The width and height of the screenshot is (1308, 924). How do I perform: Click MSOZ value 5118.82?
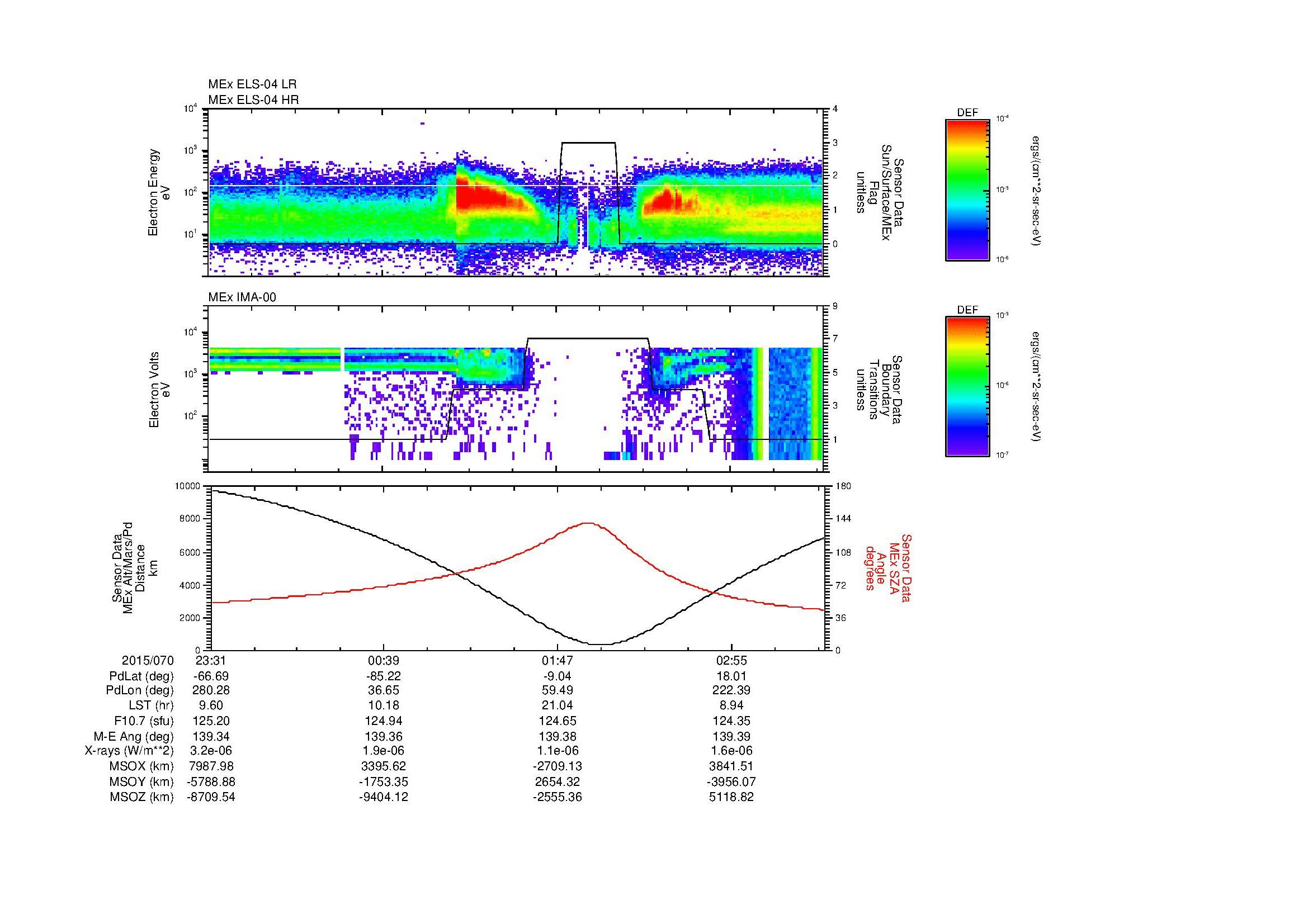point(731,797)
